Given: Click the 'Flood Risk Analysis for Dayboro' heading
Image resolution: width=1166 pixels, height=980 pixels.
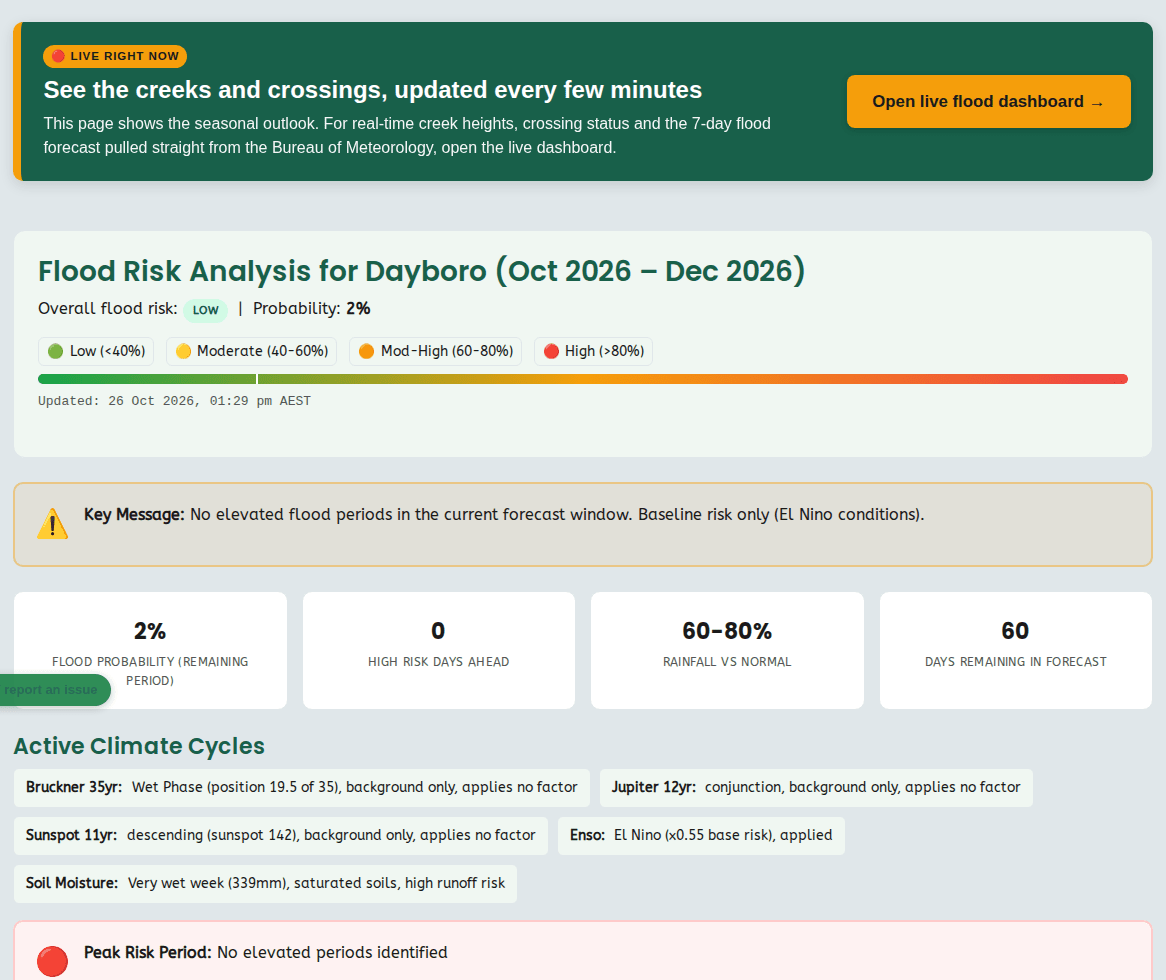Looking at the screenshot, I should tap(421, 271).
